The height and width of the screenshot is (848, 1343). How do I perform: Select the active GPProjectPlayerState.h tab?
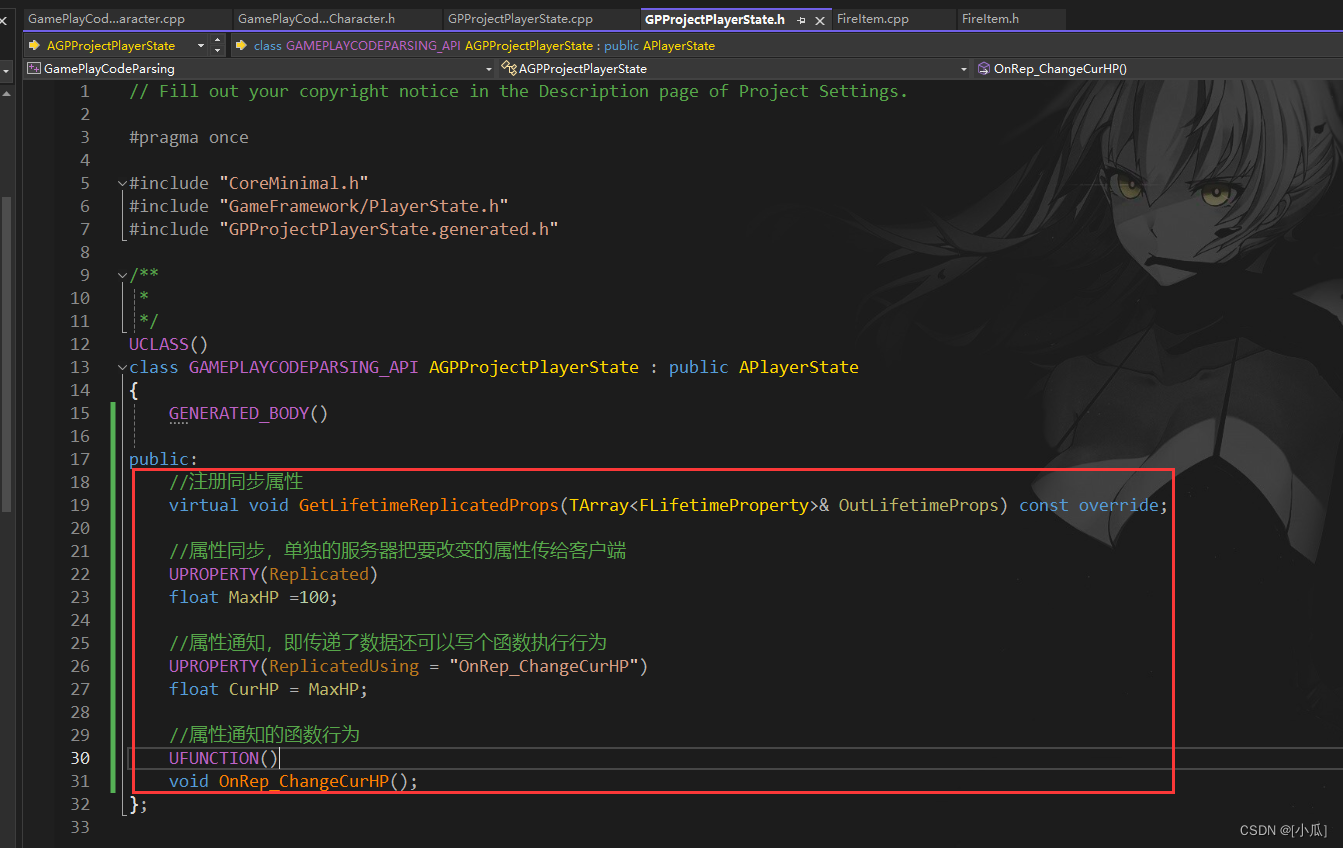715,19
